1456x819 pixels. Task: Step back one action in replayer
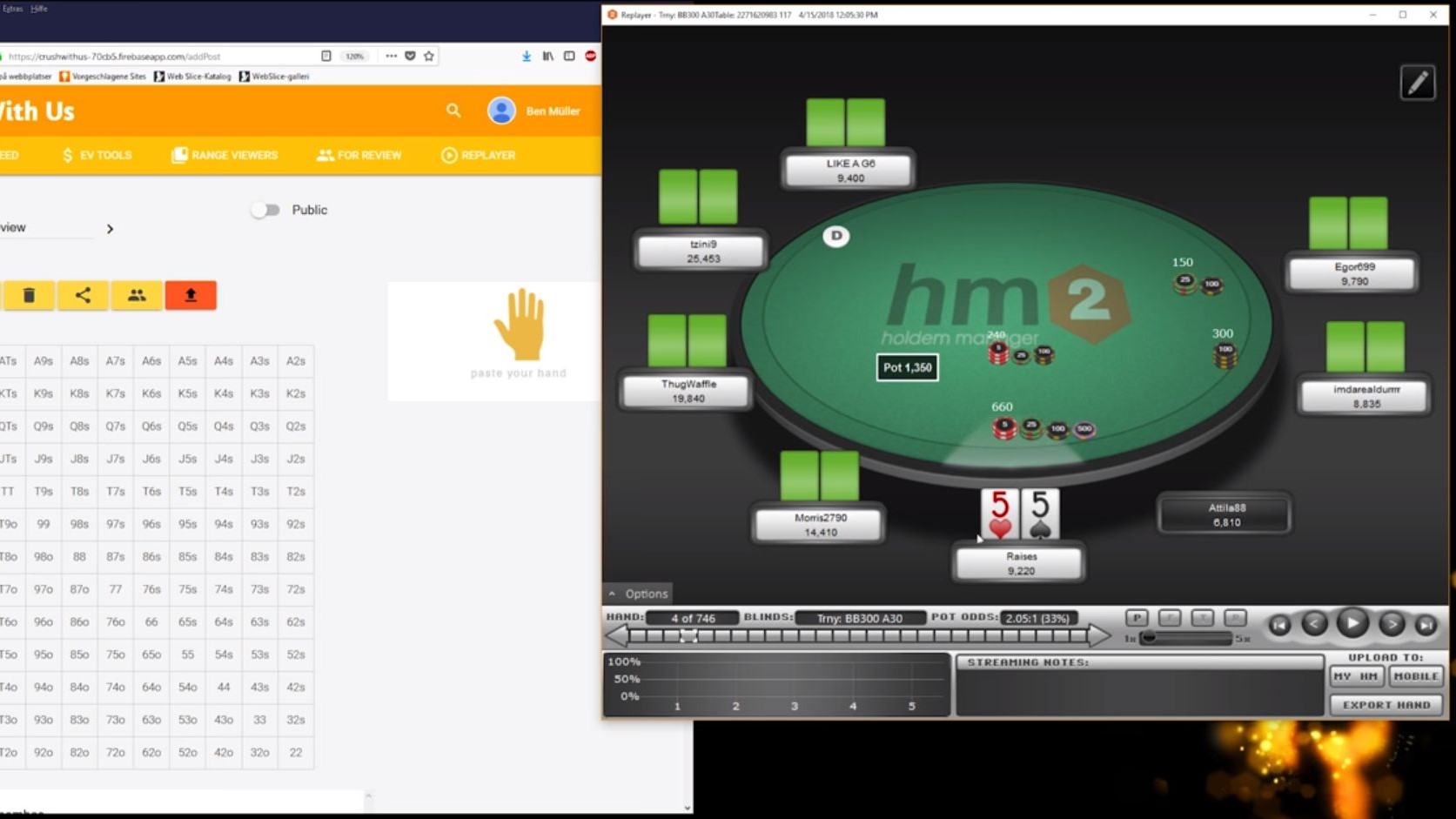[1314, 624]
